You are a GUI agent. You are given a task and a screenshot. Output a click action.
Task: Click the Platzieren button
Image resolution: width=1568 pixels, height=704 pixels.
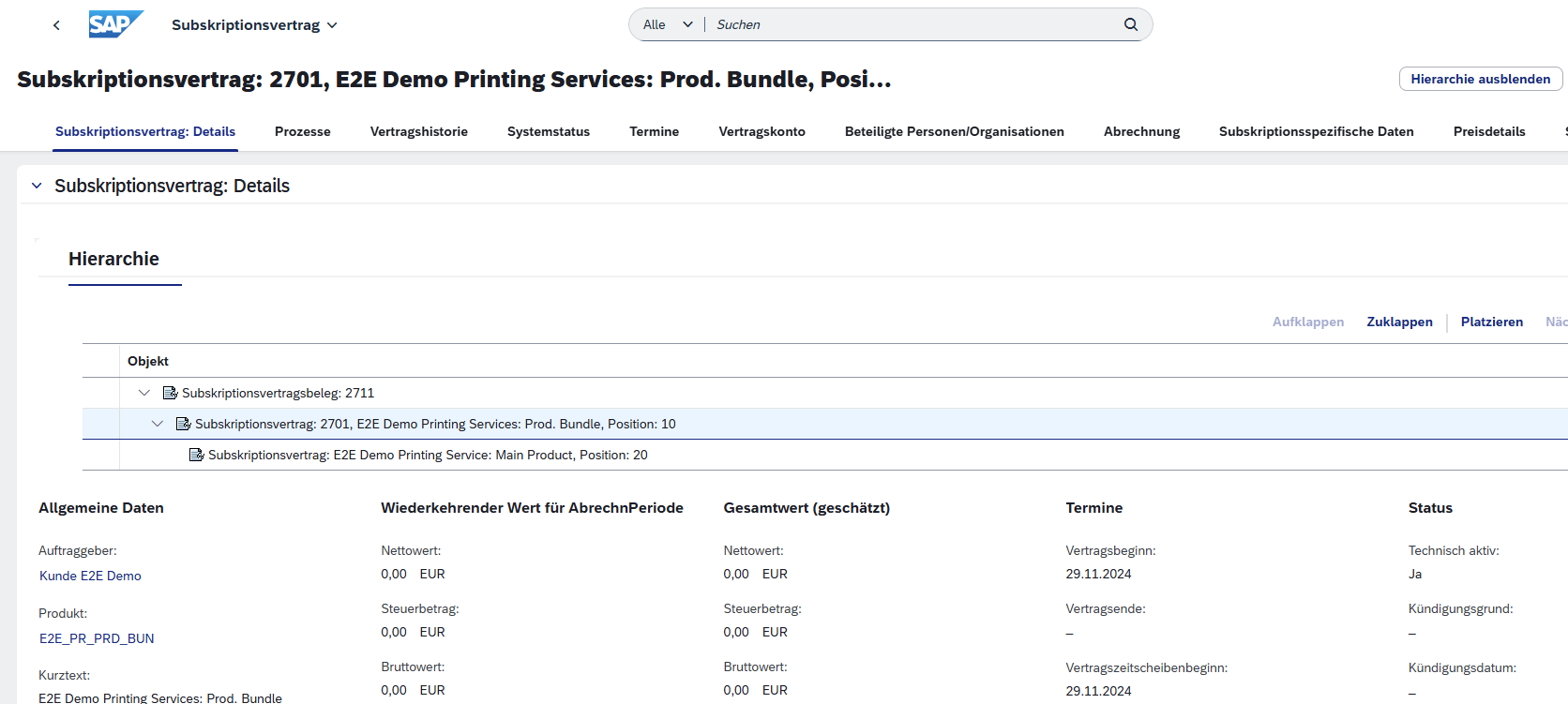[1491, 322]
